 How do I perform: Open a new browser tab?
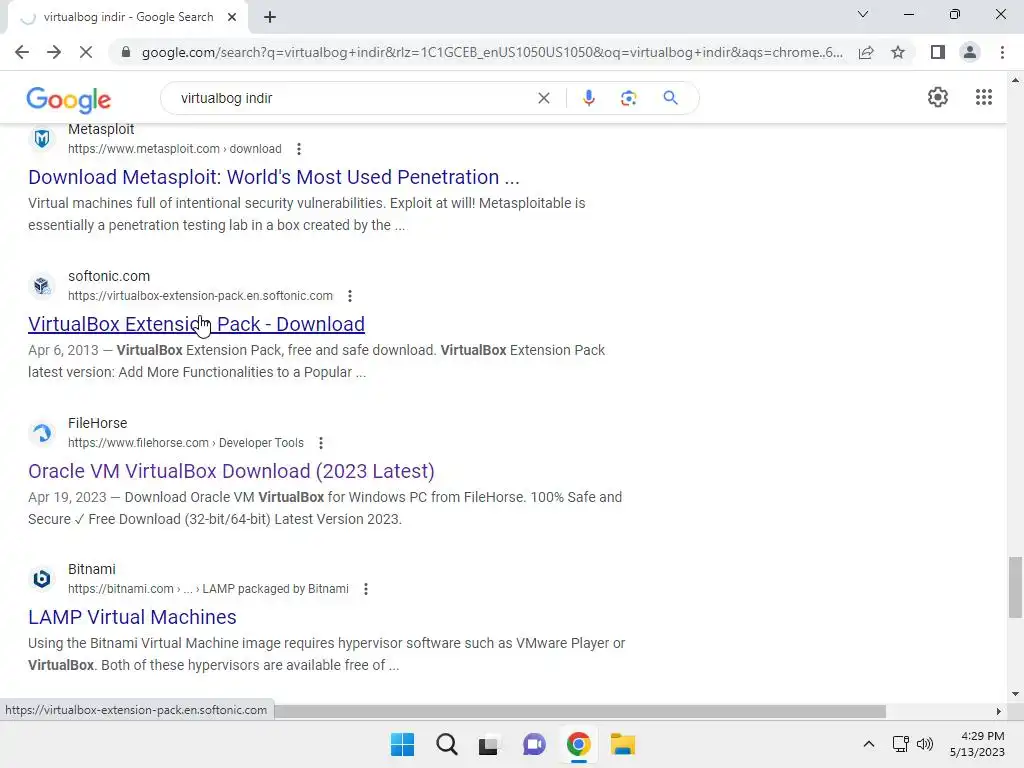click(270, 18)
